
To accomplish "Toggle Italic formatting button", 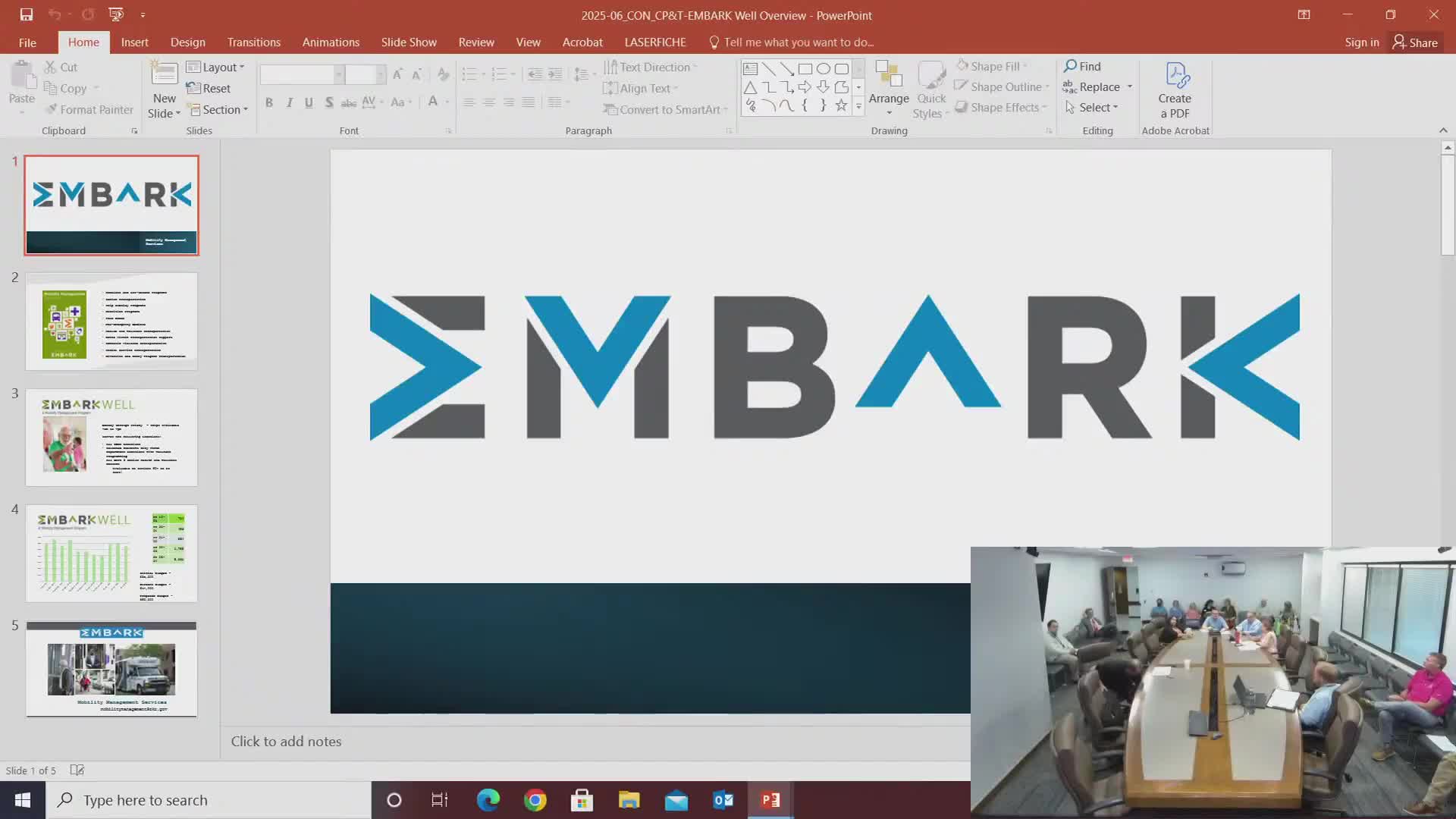I will pyautogui.click(x=289, y=102).
